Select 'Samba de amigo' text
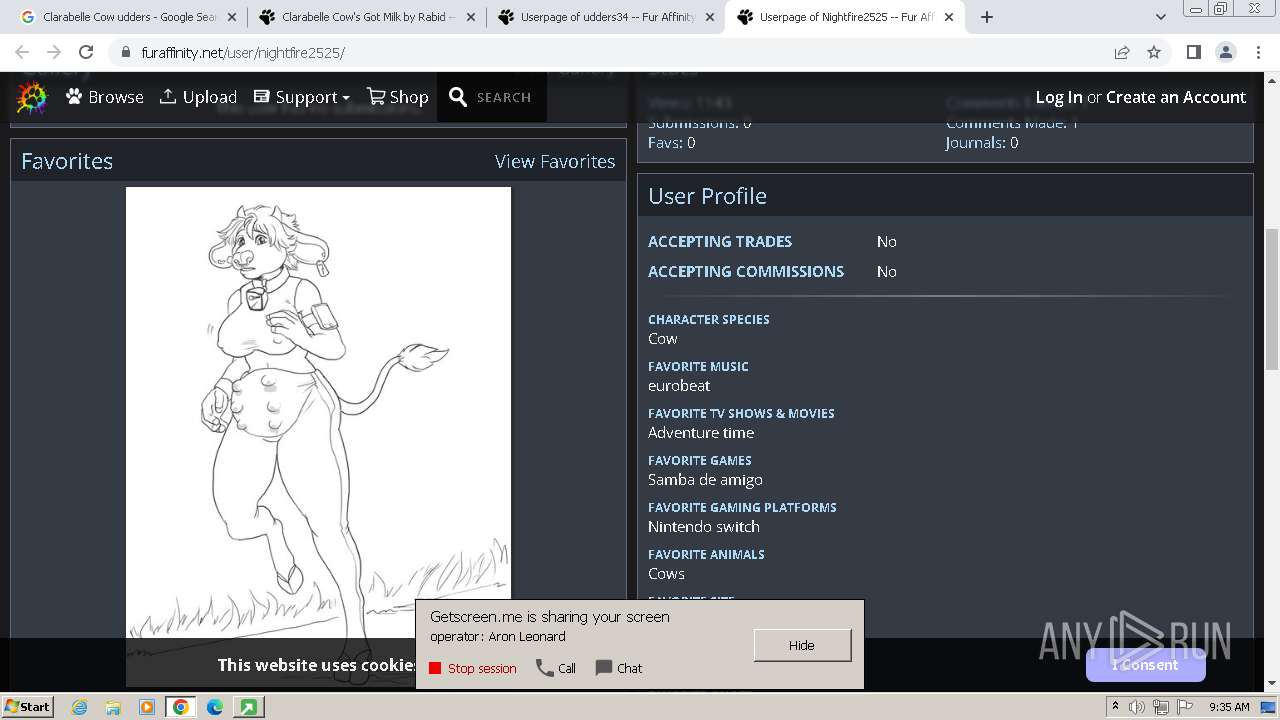This screenshot has height=720, width=1280. coord(705,479)
